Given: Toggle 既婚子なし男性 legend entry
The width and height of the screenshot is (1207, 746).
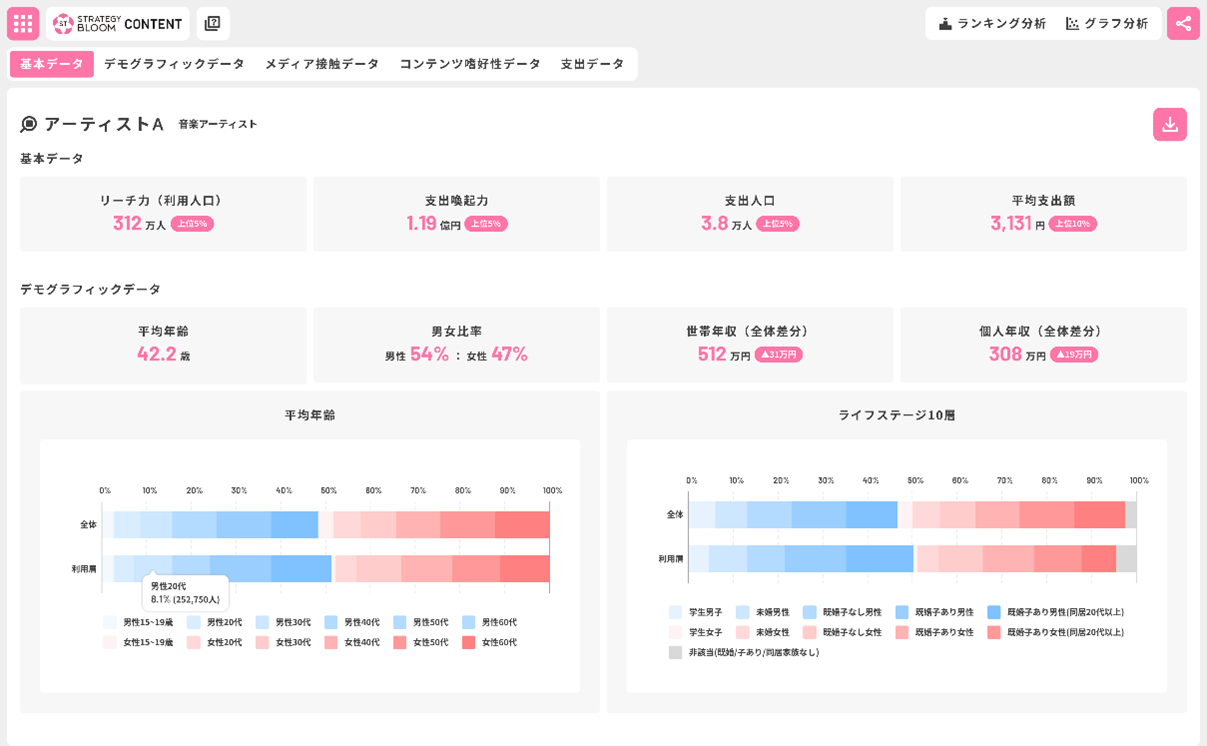Looking at the screenshot, I should [x=843, y=612].
